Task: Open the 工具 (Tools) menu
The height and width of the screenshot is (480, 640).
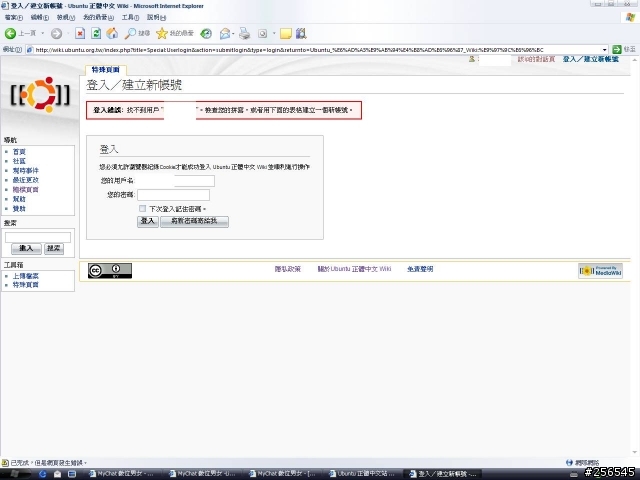Action: tap(130, 17)
